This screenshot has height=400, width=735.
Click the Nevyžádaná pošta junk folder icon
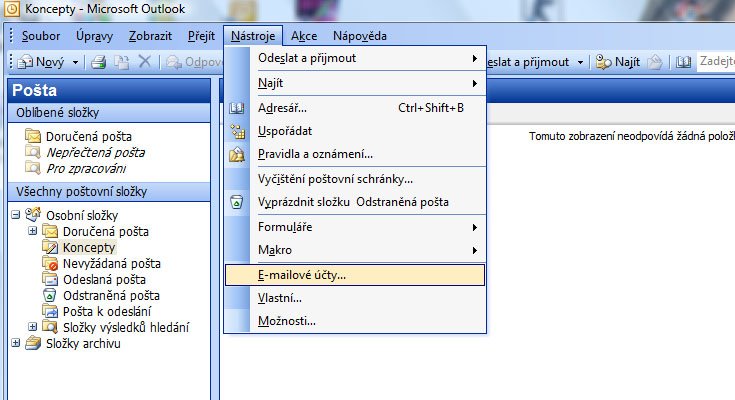50,264
